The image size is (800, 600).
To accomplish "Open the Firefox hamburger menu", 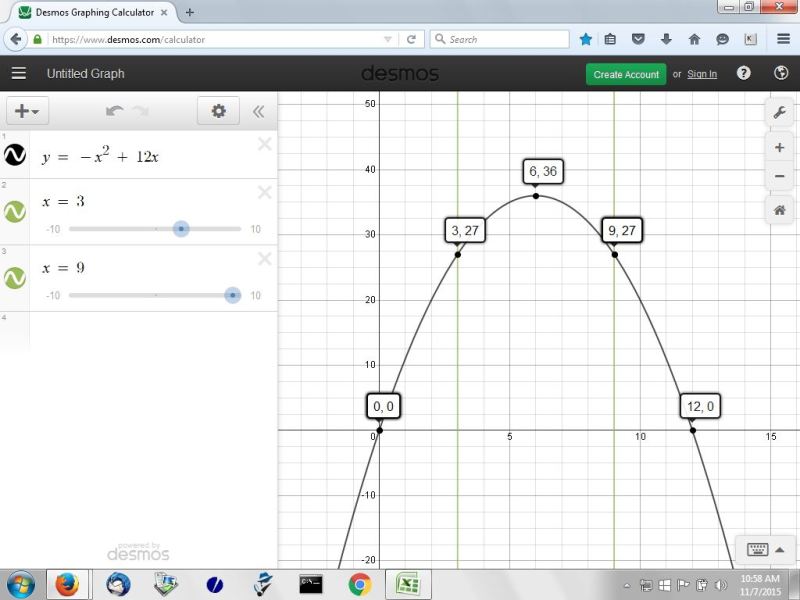I will coord(784,39).
